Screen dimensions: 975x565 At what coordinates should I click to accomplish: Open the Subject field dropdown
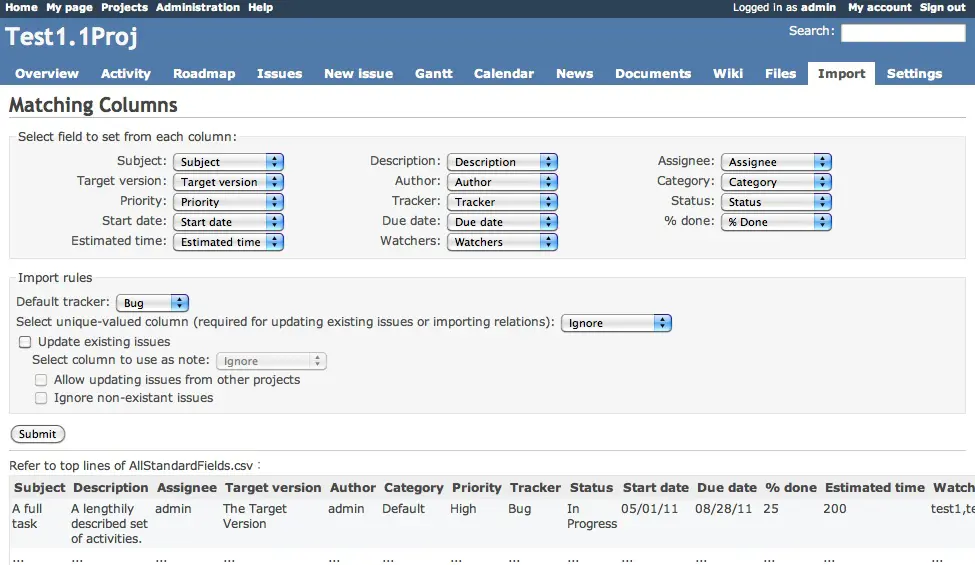click(x=228, y=162)
